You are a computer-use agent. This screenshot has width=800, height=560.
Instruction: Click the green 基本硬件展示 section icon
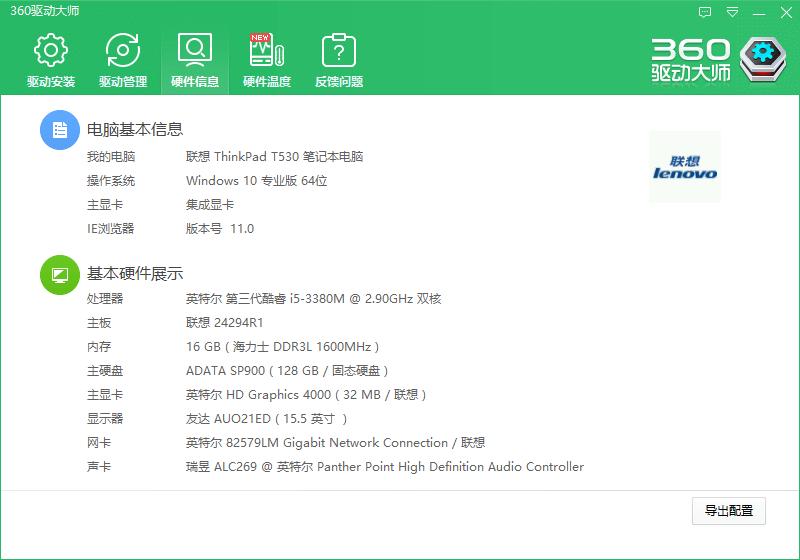60,274
